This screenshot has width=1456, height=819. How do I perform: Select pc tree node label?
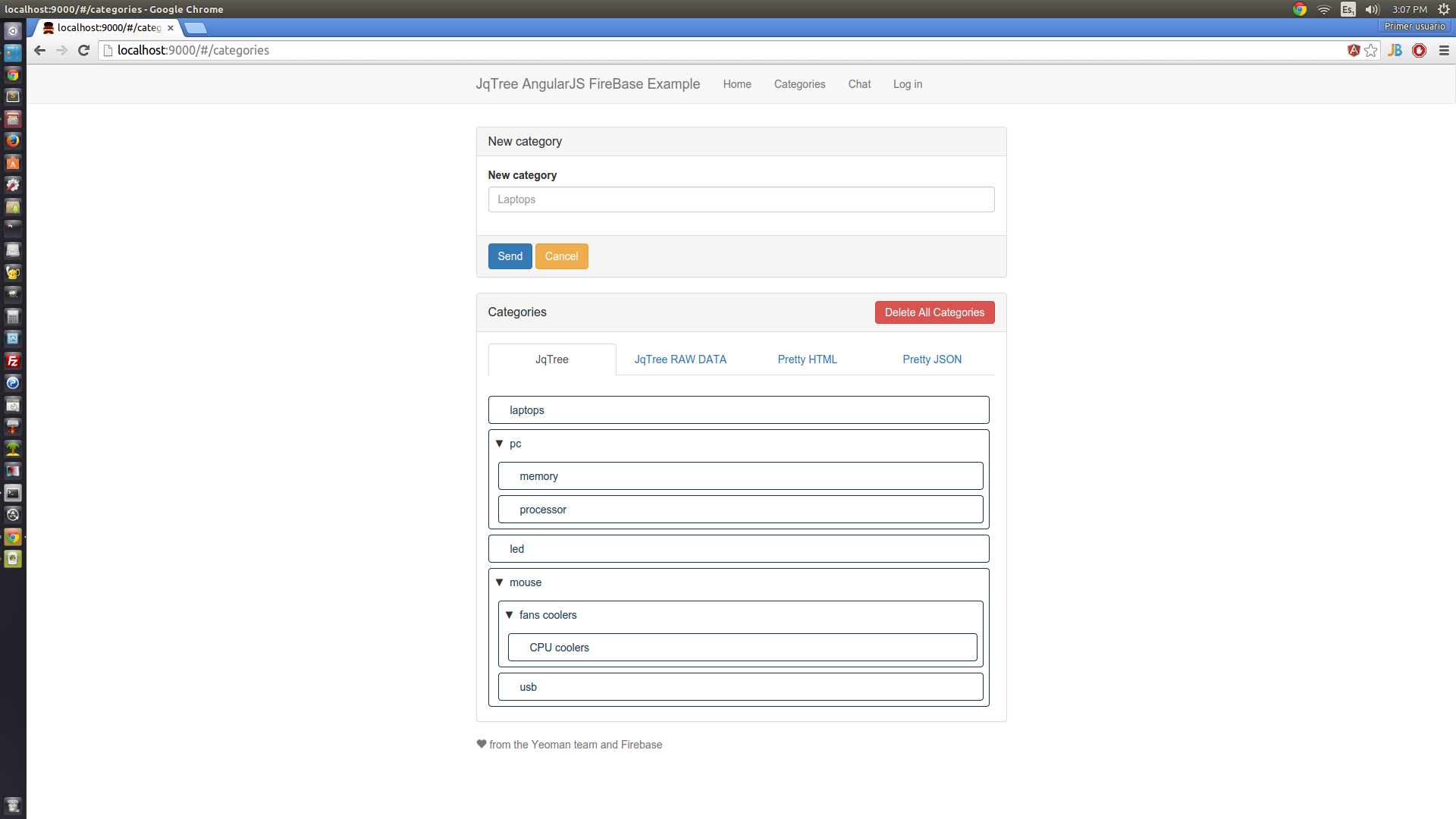click(x=516, y=444)
